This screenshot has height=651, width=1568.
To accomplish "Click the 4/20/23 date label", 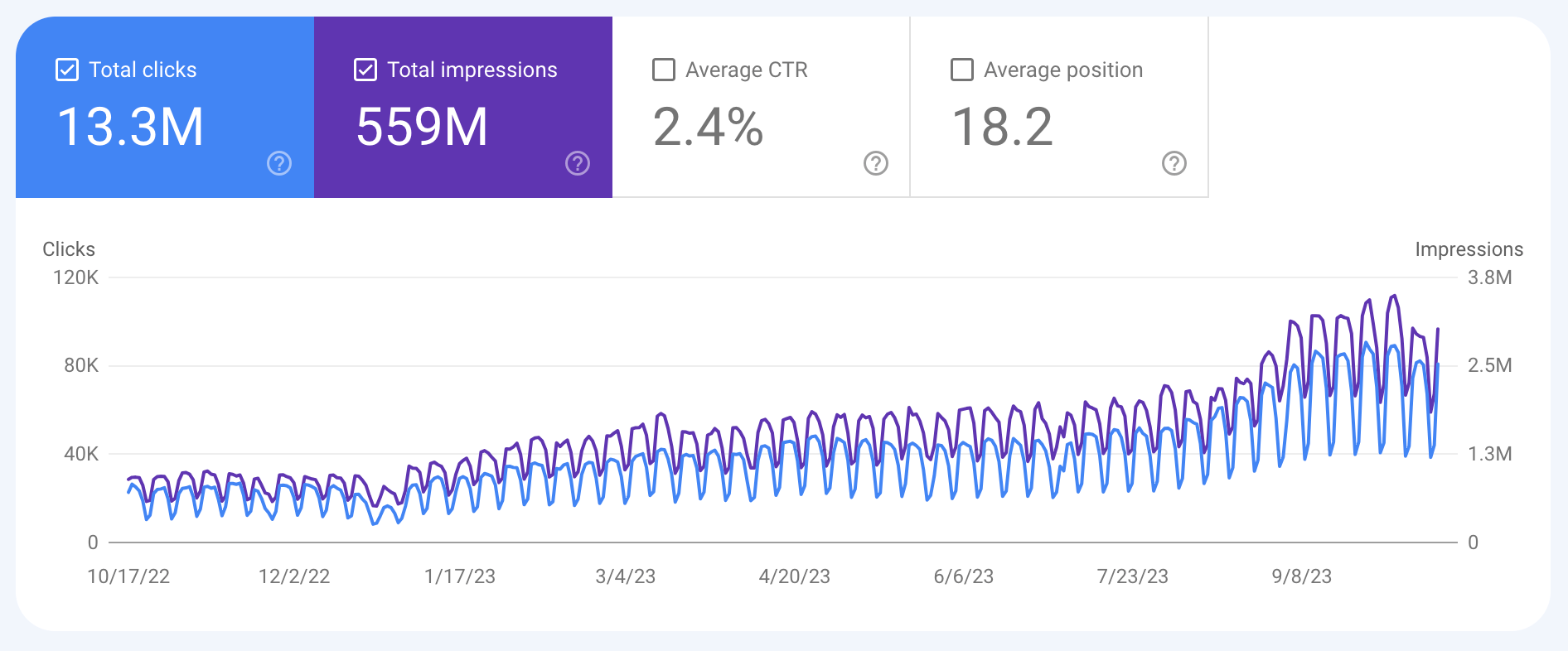I will (795, 576).
